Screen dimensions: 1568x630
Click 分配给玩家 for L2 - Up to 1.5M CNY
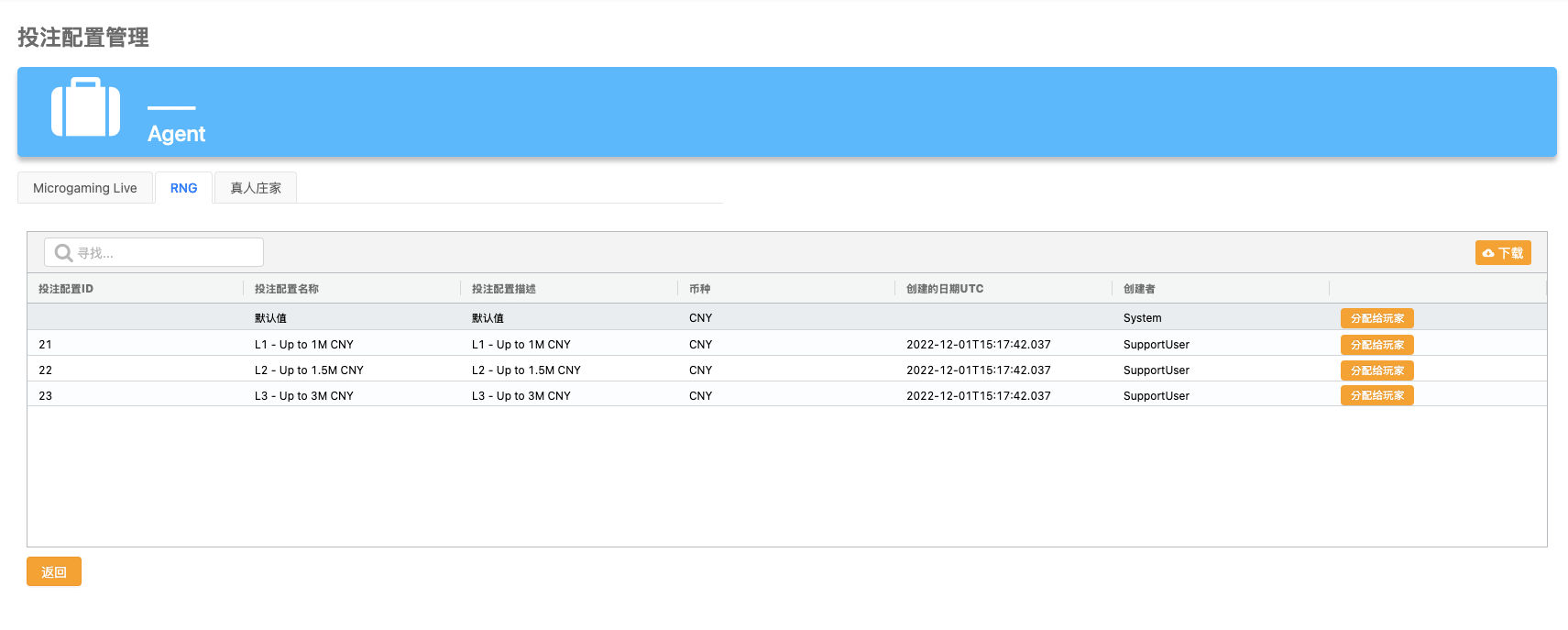1376,370
